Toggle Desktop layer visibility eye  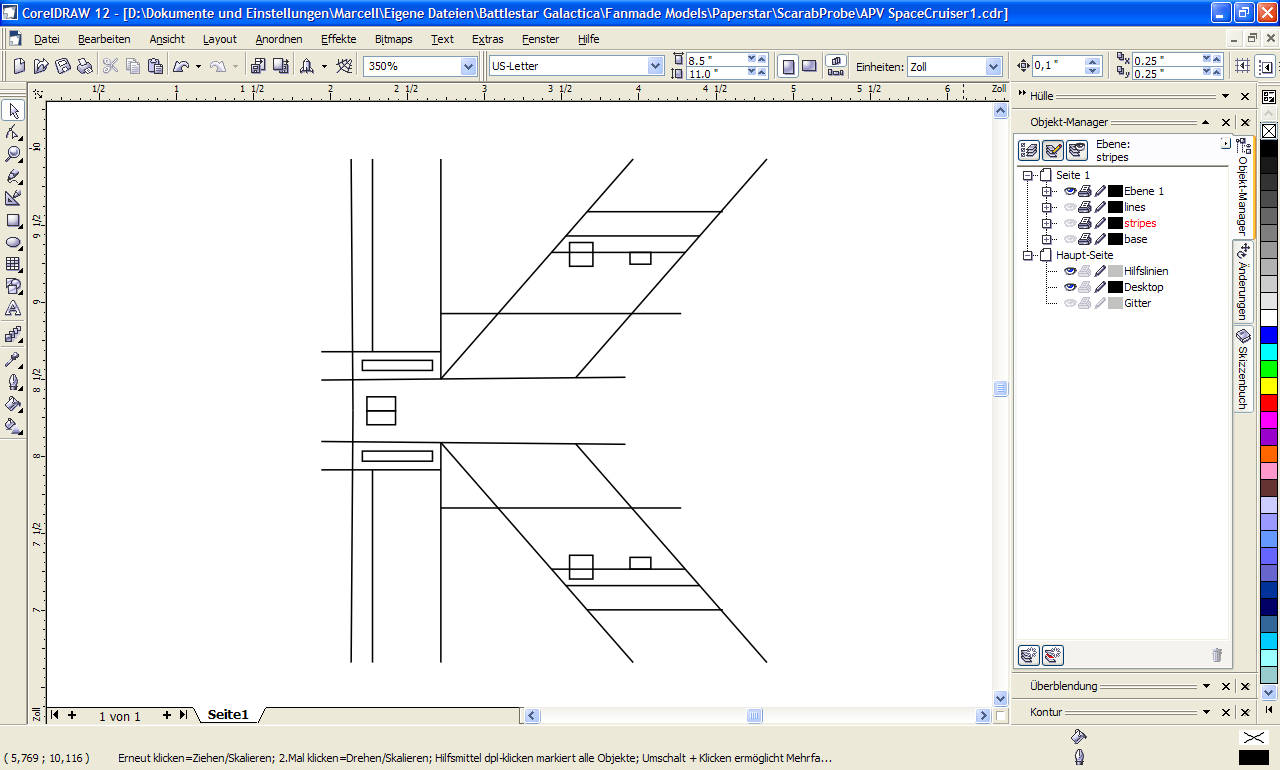[x=1070, y=287]
